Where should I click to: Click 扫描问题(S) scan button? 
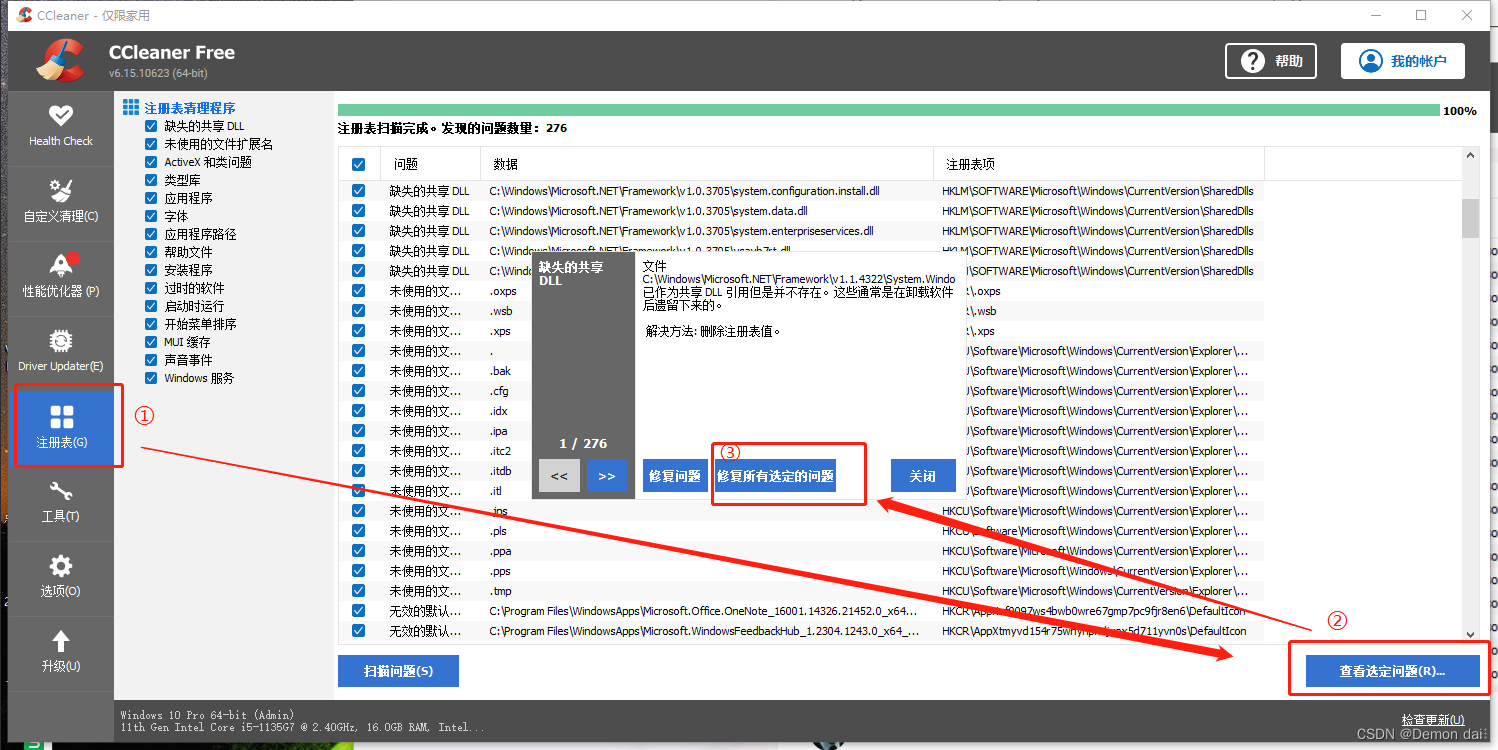coord(398,671)
